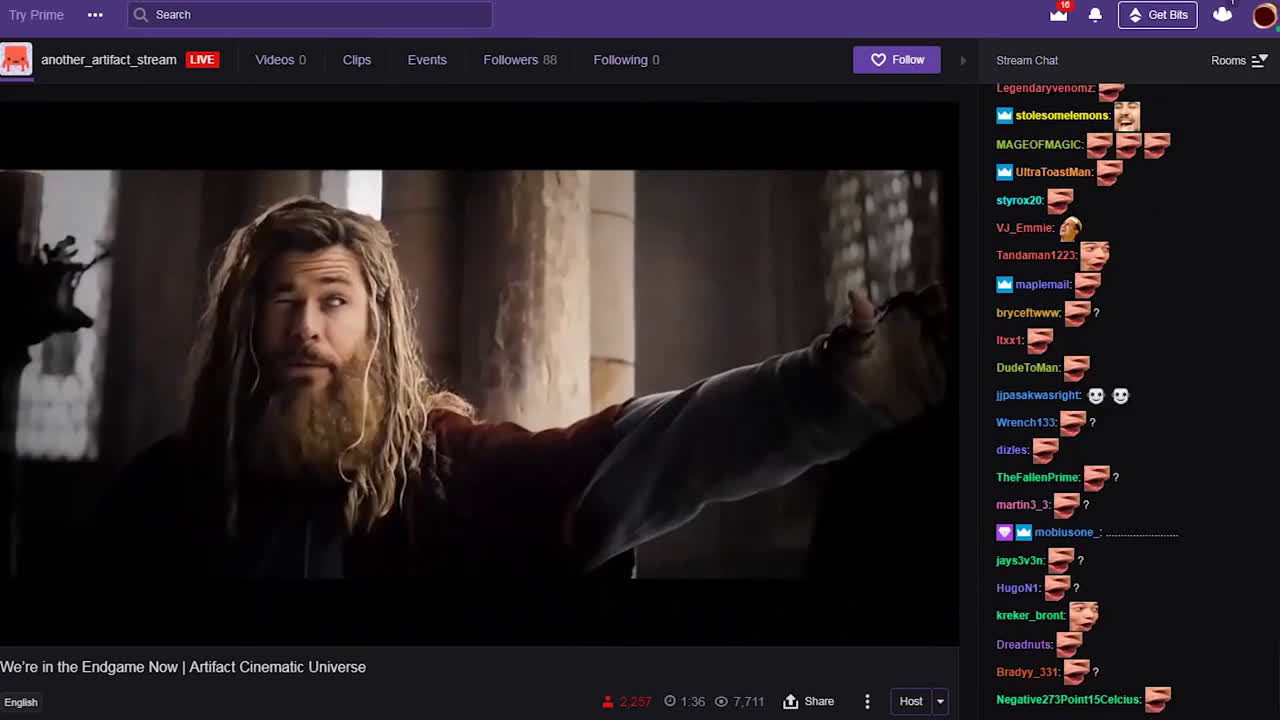Click the another_artifact_stream channel avatar
Screen dimensions: 1280x720
pos(16,60)
